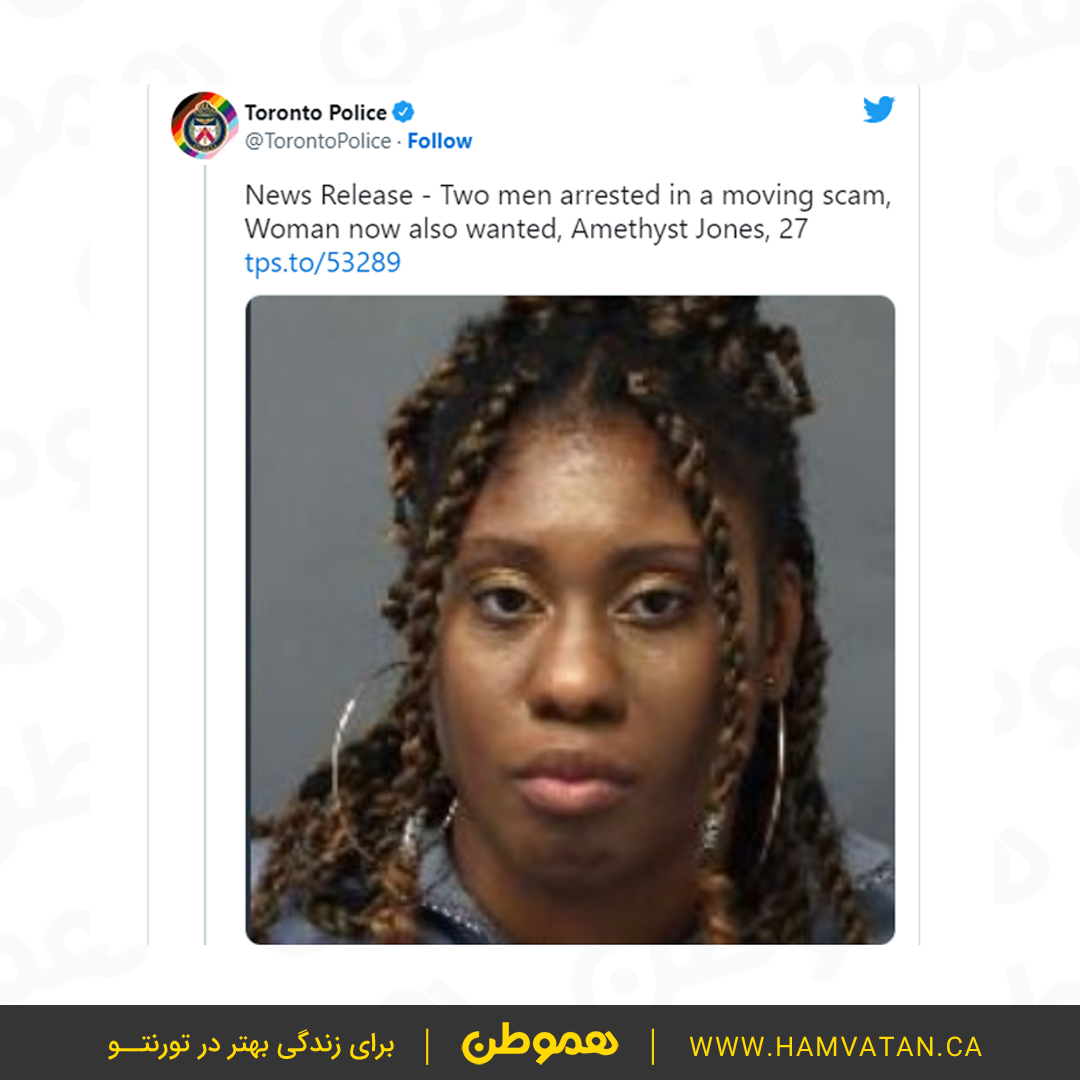Click the blue verified checkmark badge
The height and width of the screenshot is (1080, 1080).
click(x=403, y=112)
